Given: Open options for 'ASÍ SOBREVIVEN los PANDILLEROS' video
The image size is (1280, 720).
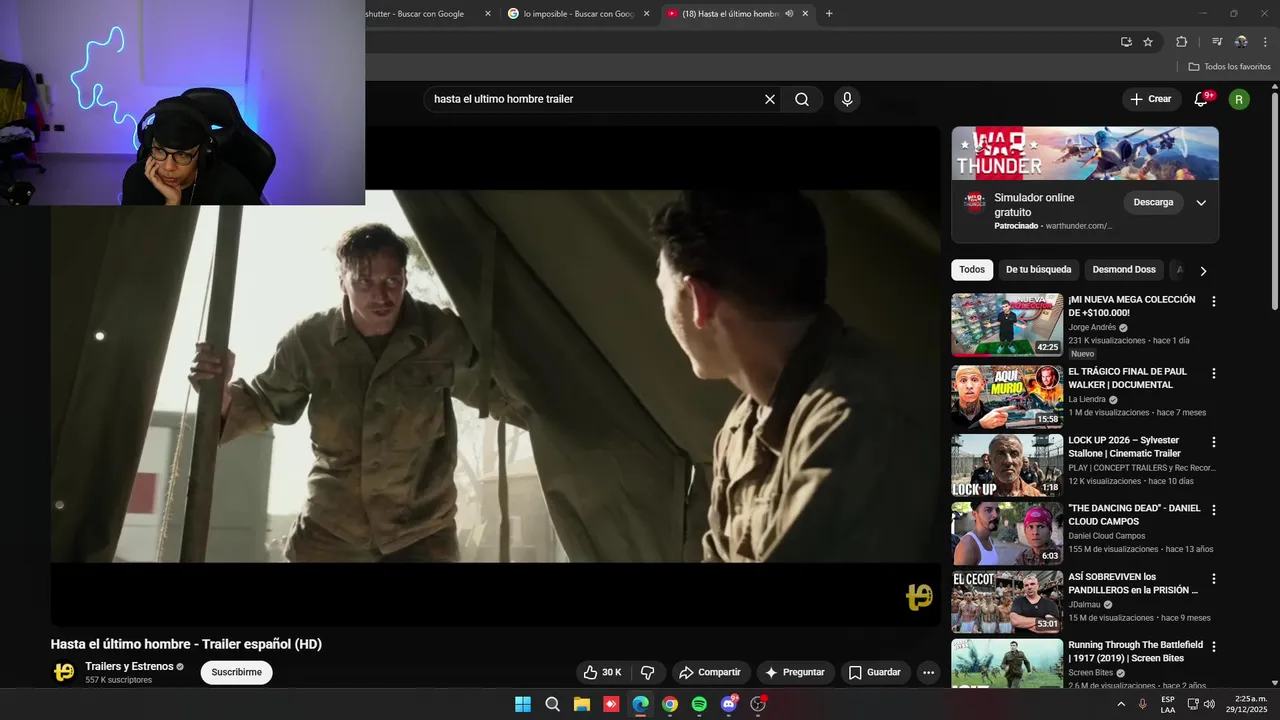Looking at the screenshot, I should coord(1214,578).
